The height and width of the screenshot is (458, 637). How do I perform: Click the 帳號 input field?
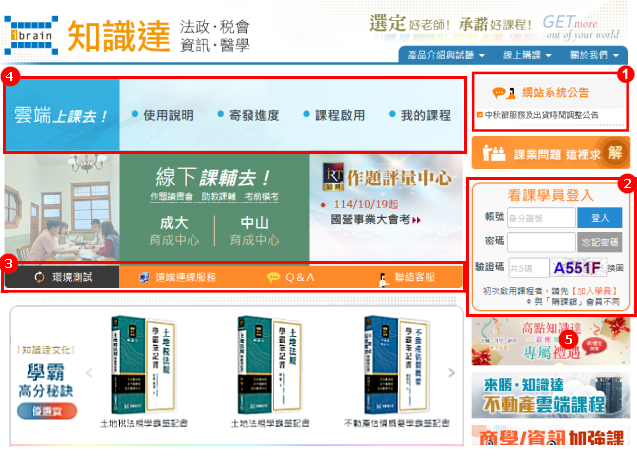coord(540,217)
